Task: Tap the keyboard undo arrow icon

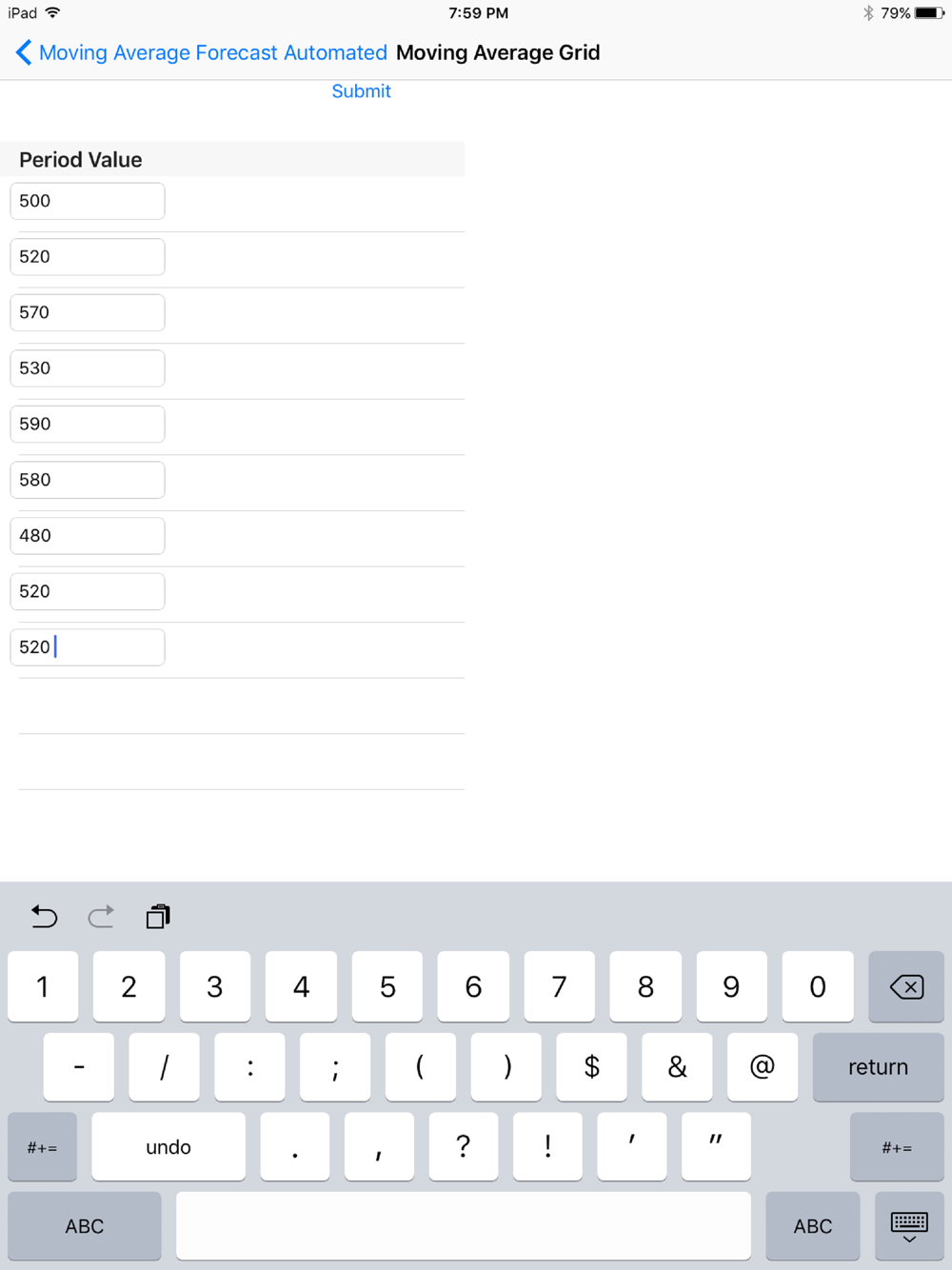Action: 44,916
